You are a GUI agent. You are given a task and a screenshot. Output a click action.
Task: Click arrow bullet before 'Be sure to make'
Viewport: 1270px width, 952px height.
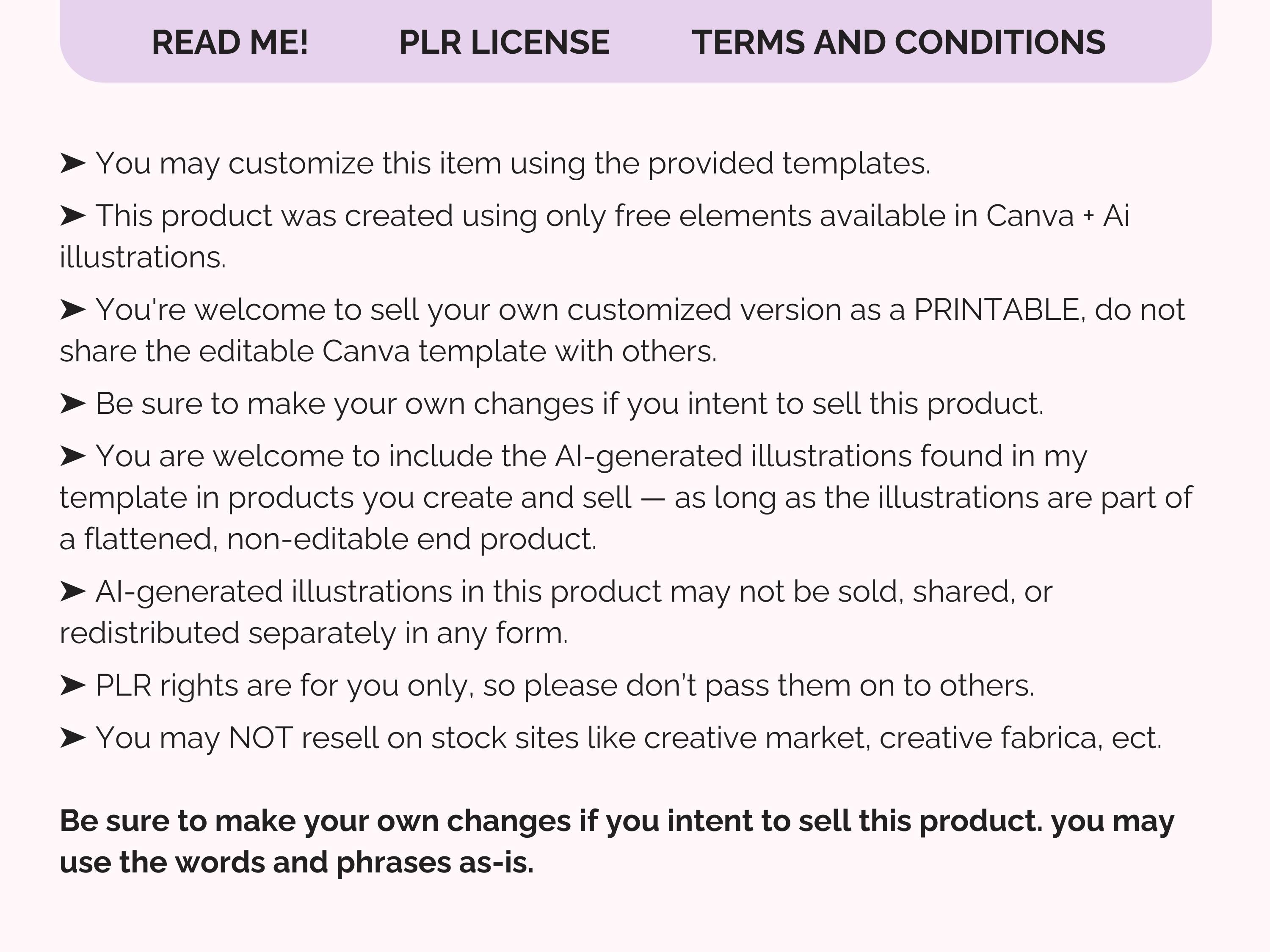(73, 404)
